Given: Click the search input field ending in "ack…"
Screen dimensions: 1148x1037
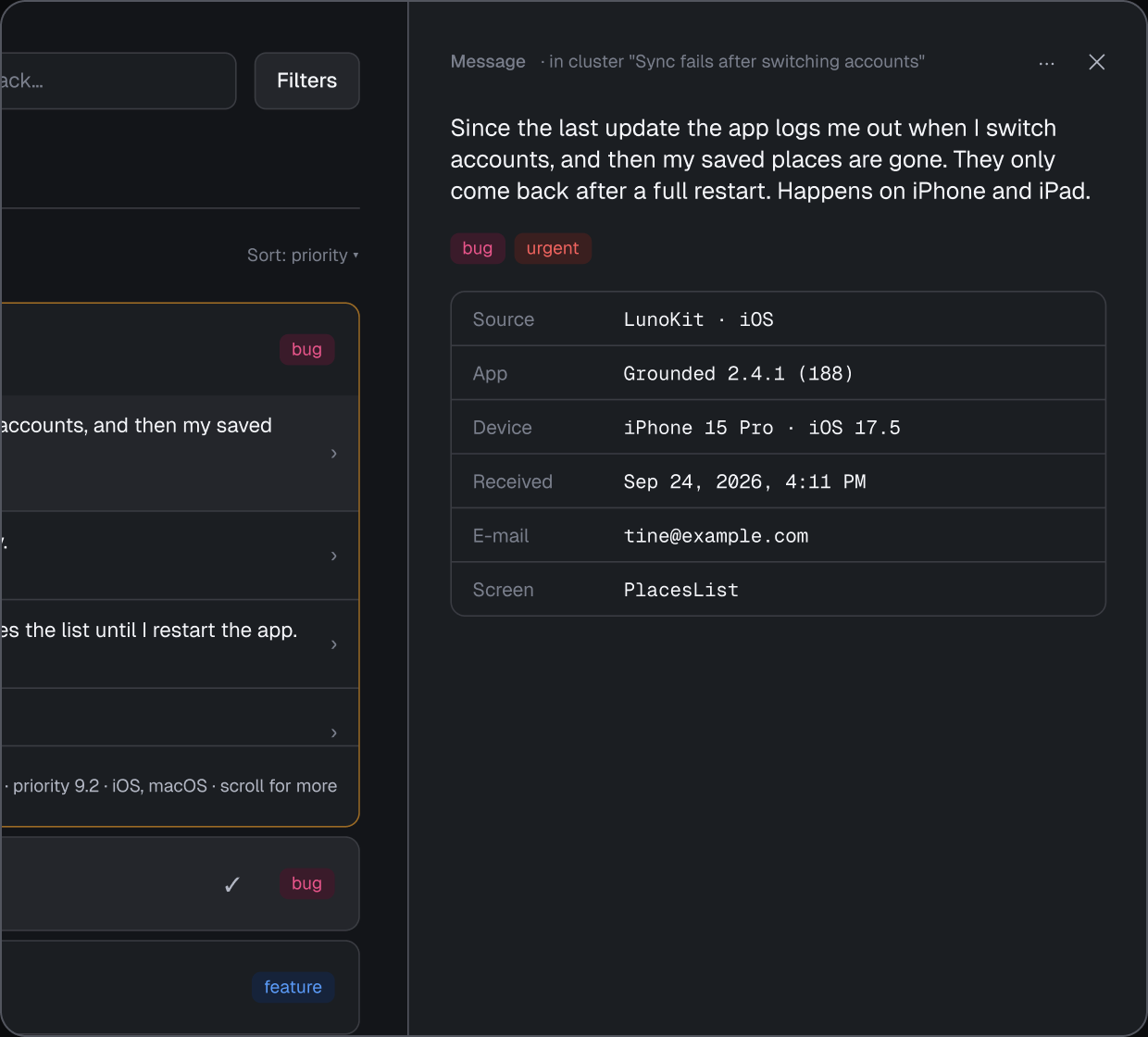Looking at the screenshot, I should (x=118, y=81).
